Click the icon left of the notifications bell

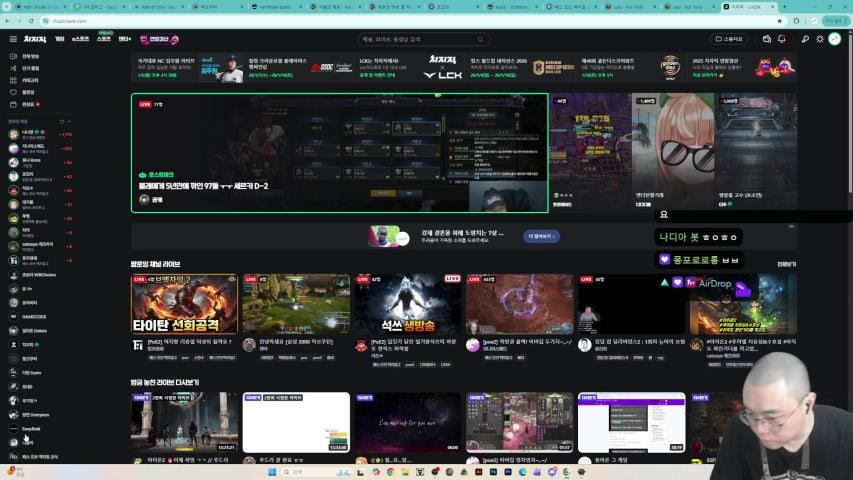[x=767, y=39]
